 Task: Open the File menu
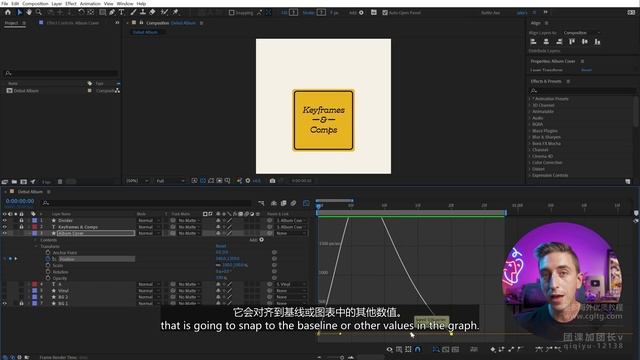pos(5,3)
